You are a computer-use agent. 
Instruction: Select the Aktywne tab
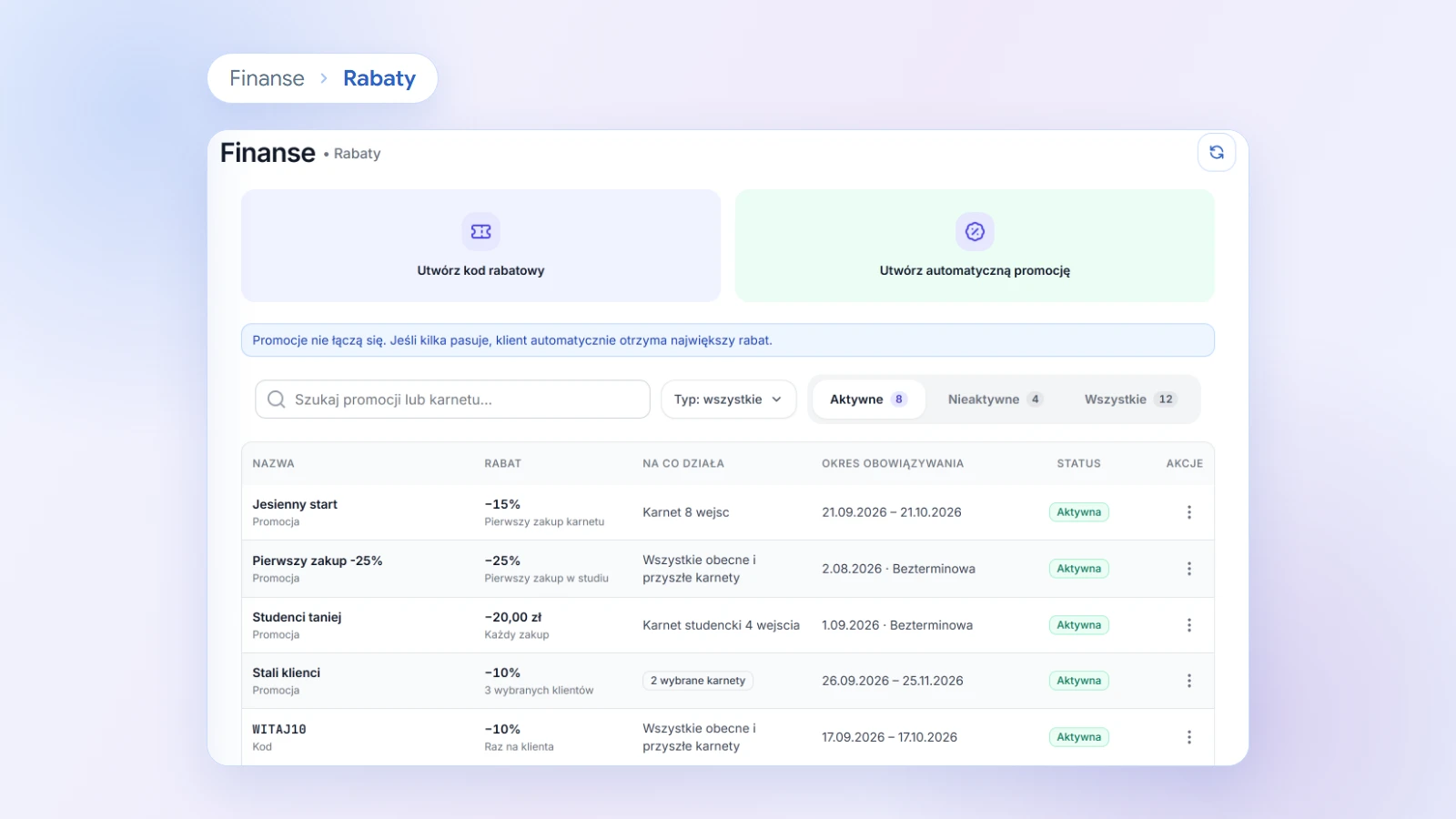coord(868,399)
